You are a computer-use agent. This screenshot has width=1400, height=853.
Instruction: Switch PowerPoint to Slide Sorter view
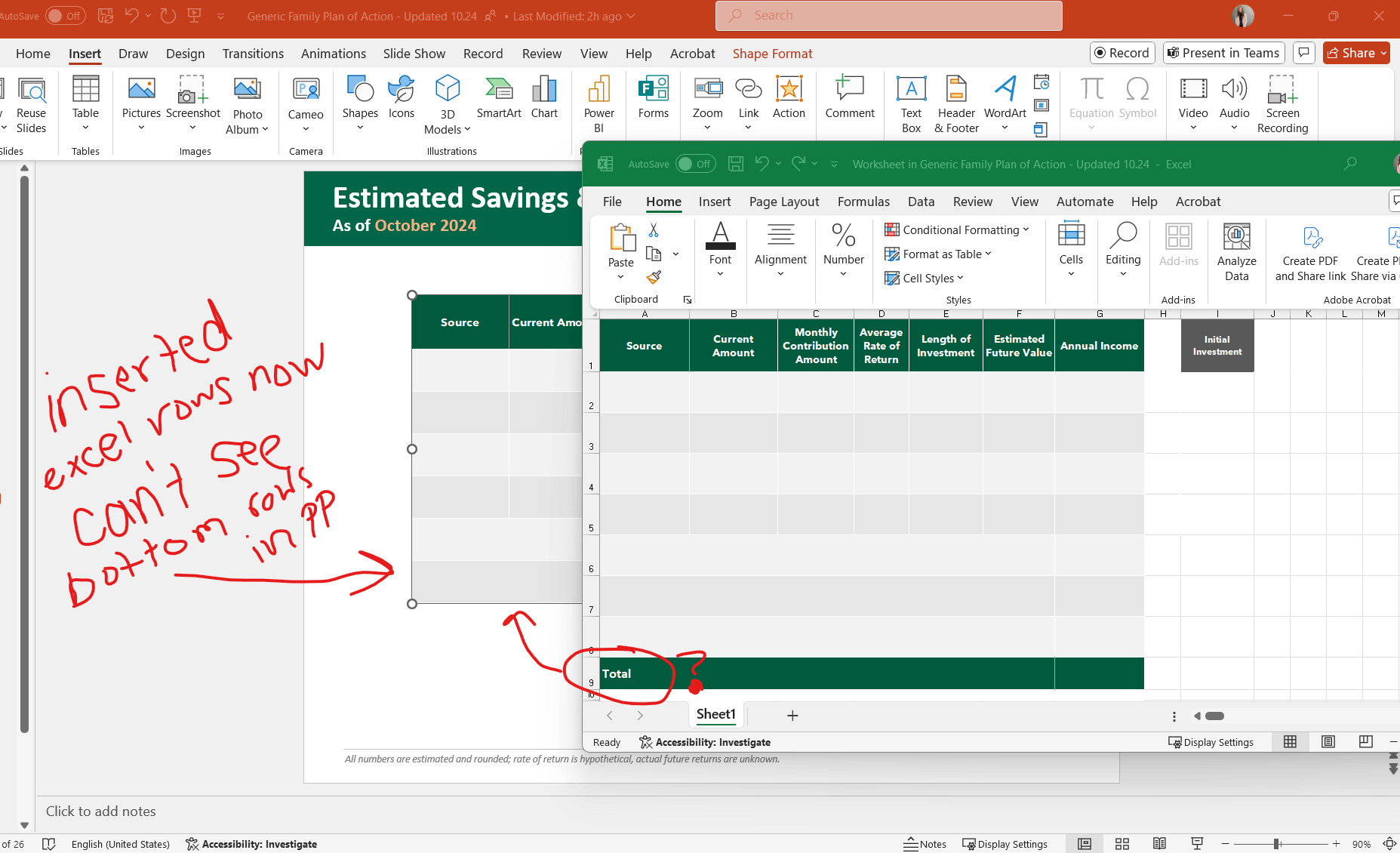tap(1122, 844)
